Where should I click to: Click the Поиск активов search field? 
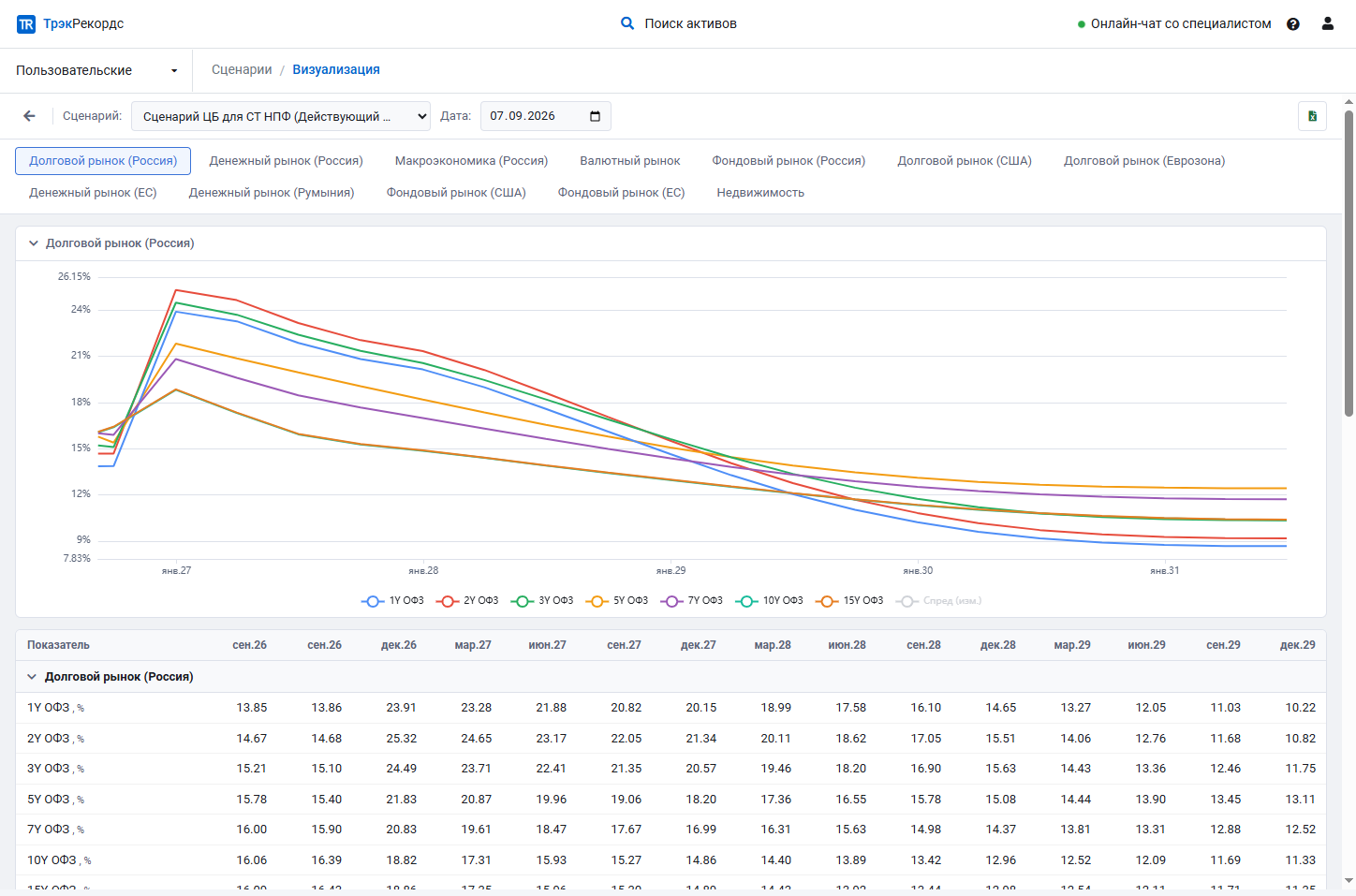point(690,23)
